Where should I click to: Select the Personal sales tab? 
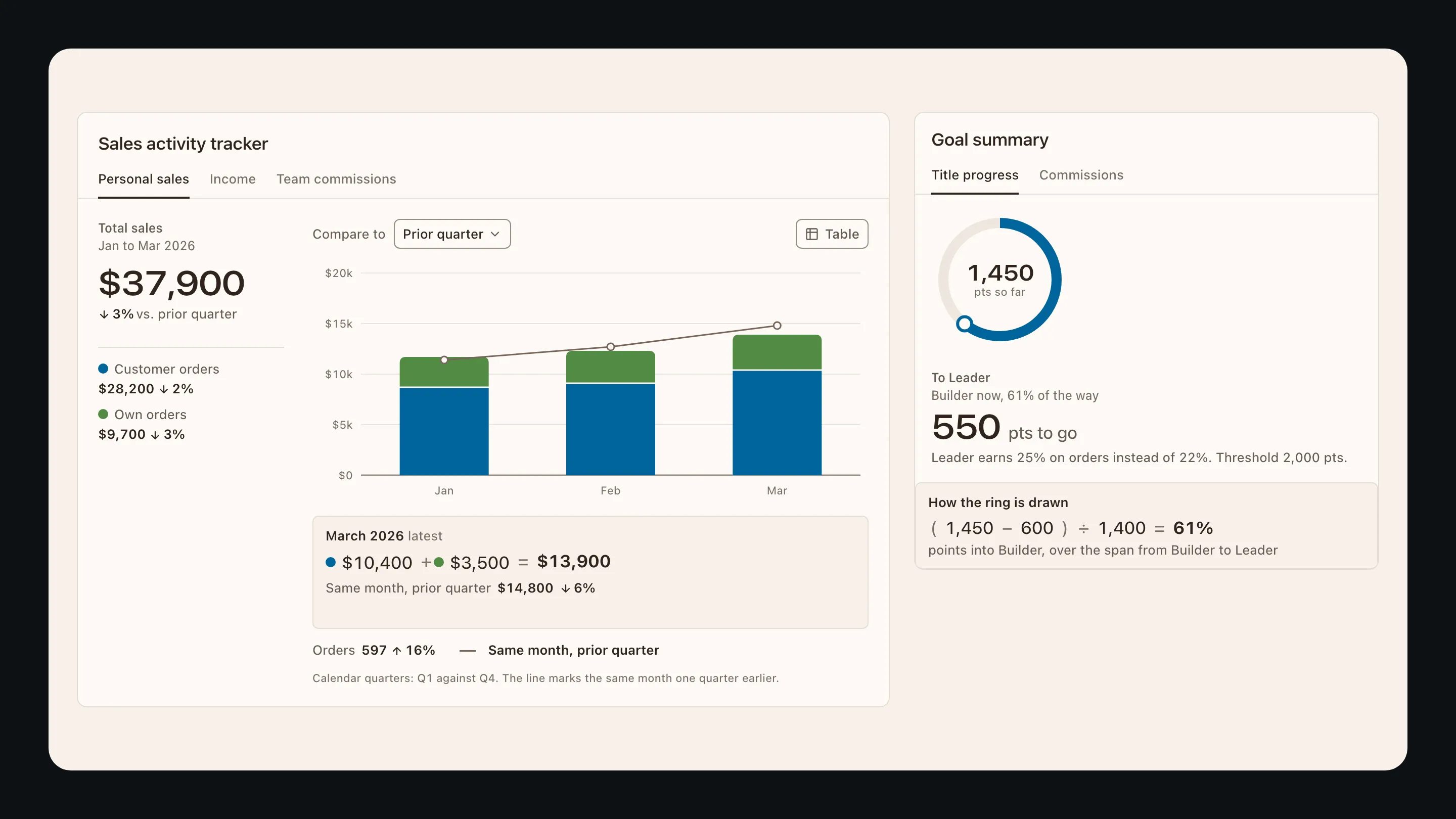pos(144,179)
